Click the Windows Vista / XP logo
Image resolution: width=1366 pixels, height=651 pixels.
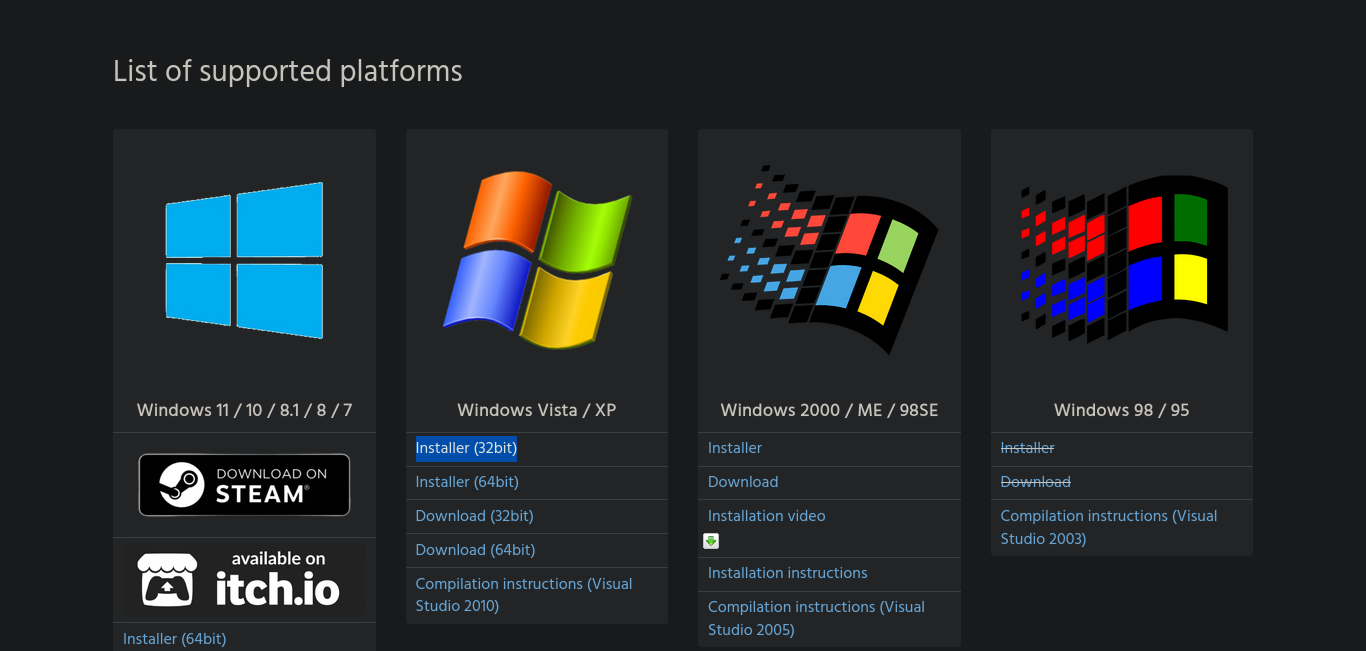[x=536, y=262]
